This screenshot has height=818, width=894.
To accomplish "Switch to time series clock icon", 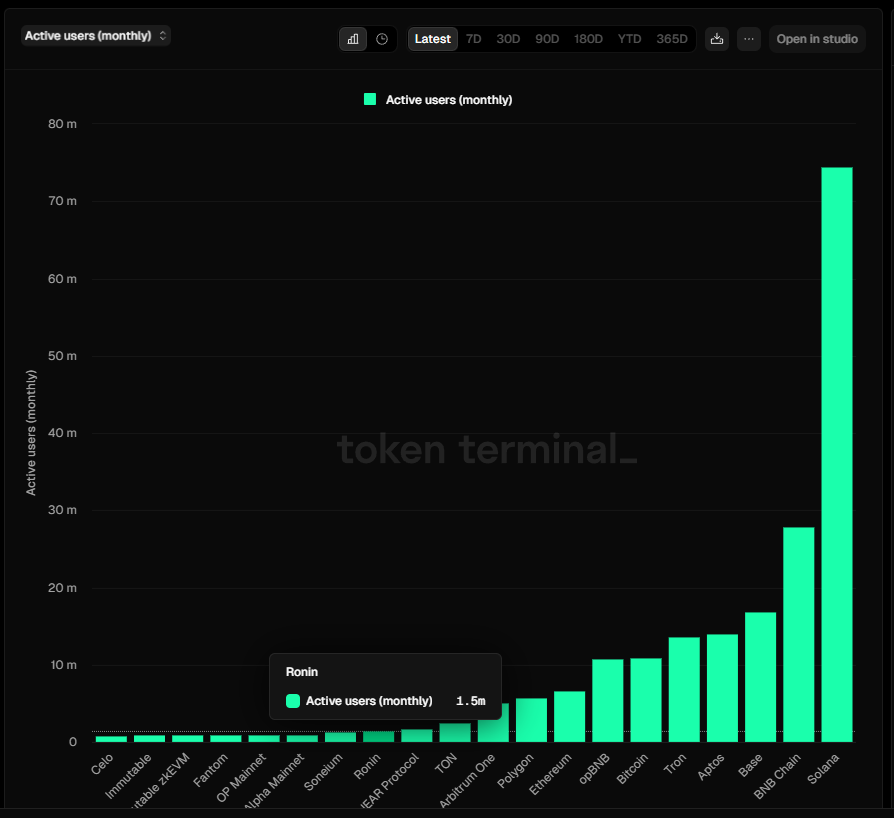I will click(x=382, y=39).
